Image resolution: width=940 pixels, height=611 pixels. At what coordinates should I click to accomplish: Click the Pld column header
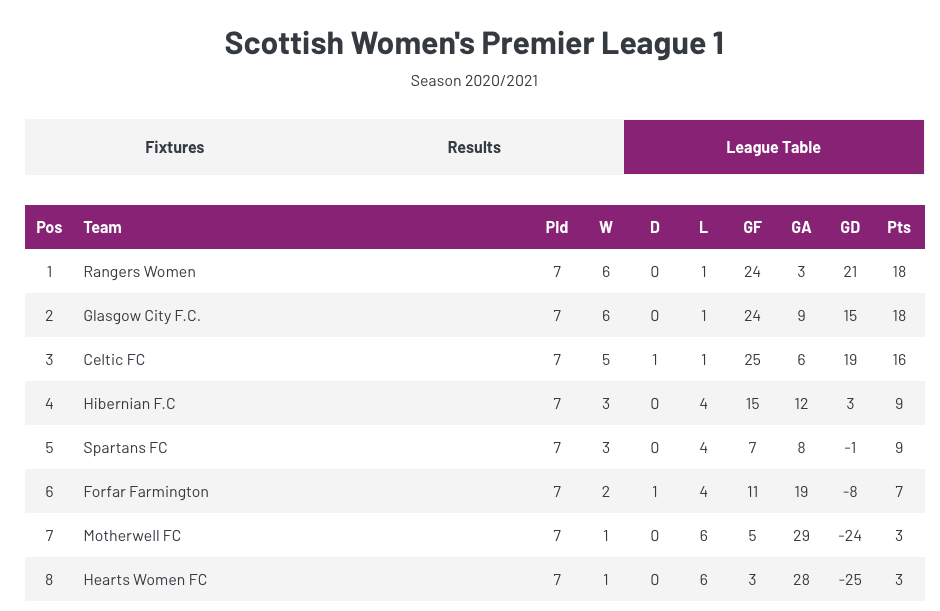[x=557, y=227]
